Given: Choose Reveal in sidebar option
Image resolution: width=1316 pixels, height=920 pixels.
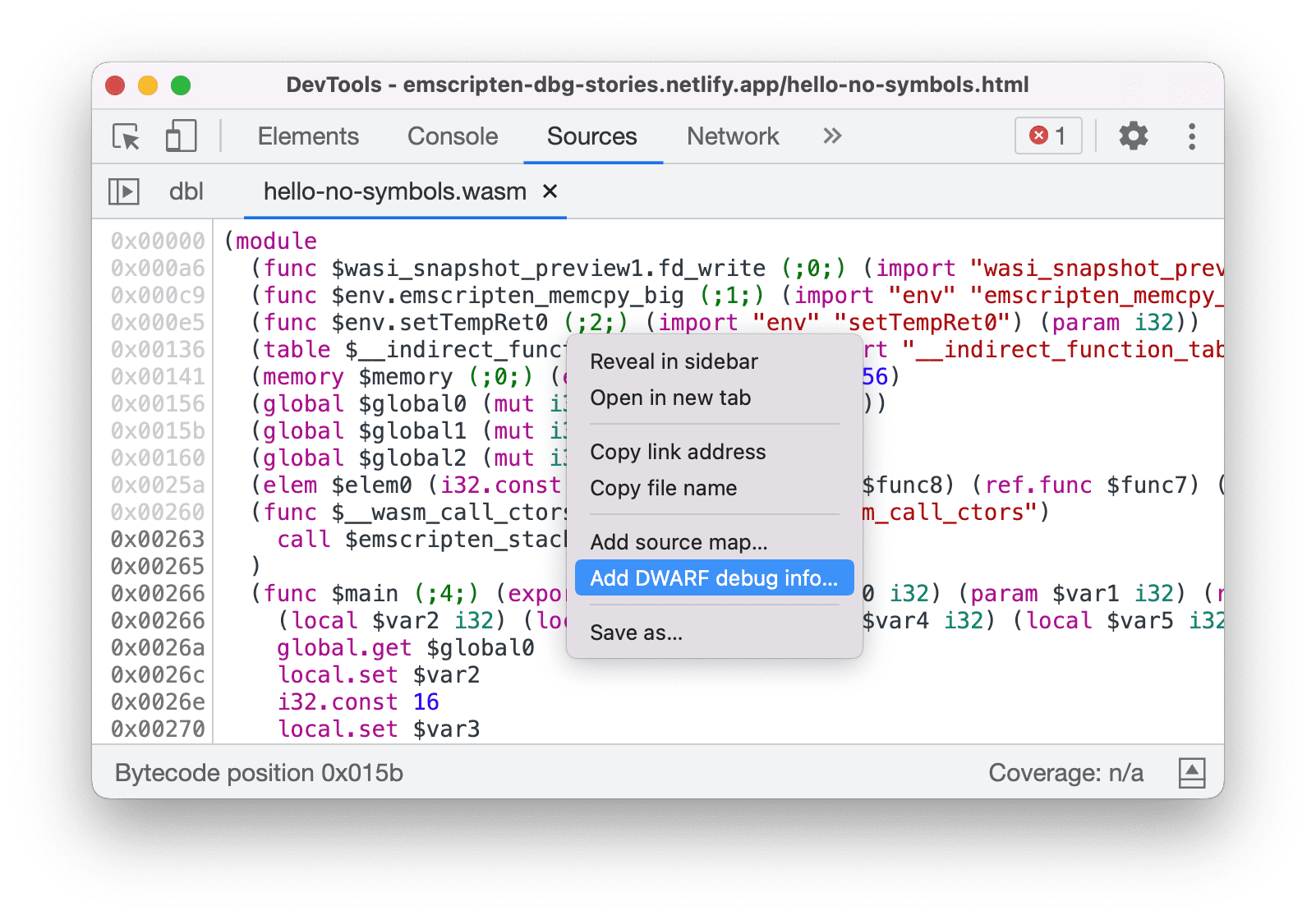Looking at the screenshot, I should (x=674, y=361).
